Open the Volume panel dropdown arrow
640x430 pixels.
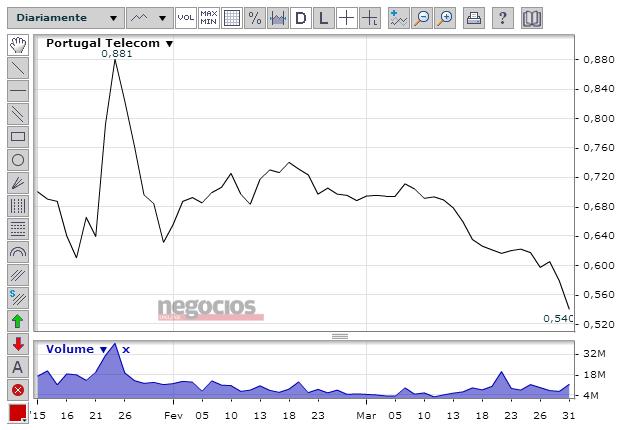click(x=103, y=350)
